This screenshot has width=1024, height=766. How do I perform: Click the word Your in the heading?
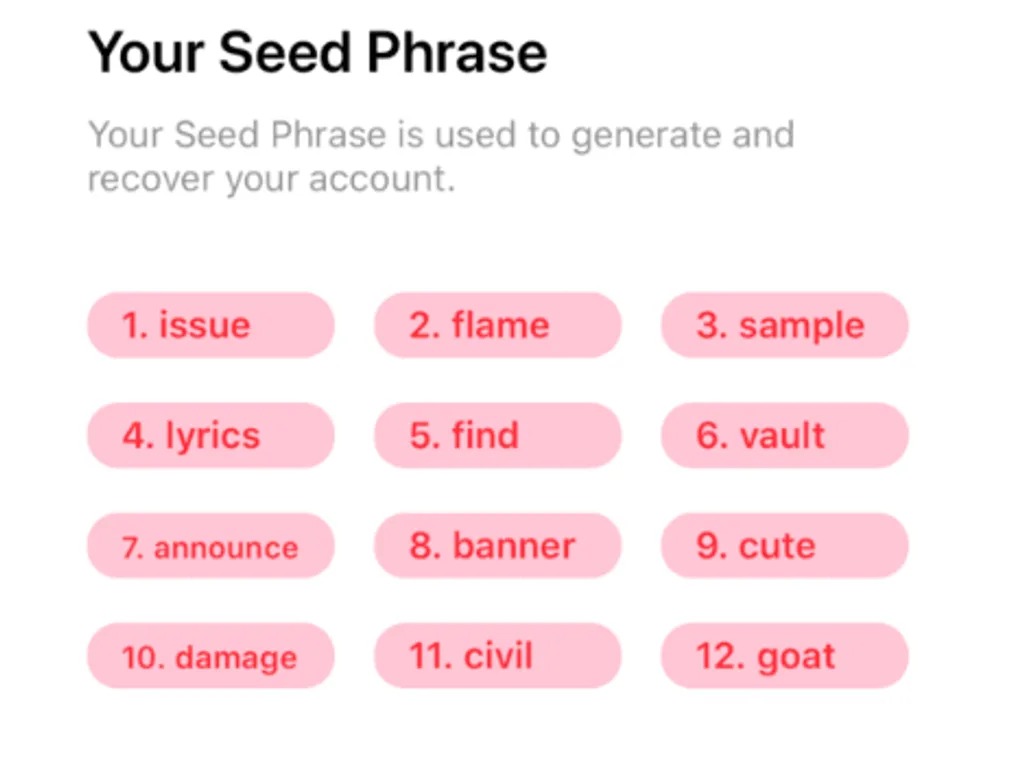coord(146,52)
